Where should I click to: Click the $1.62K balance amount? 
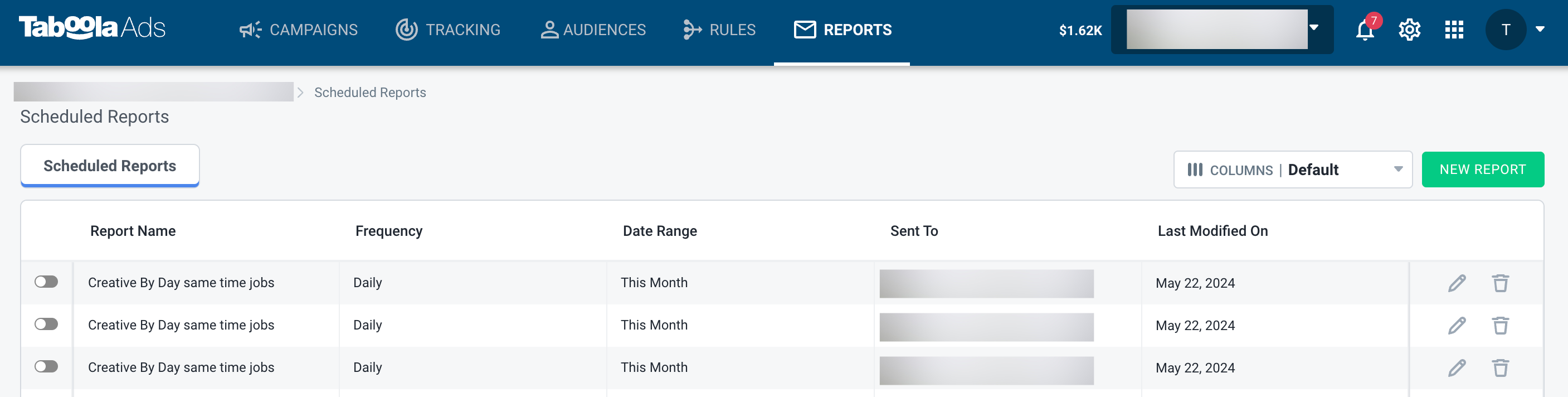tap(1080, 31)
